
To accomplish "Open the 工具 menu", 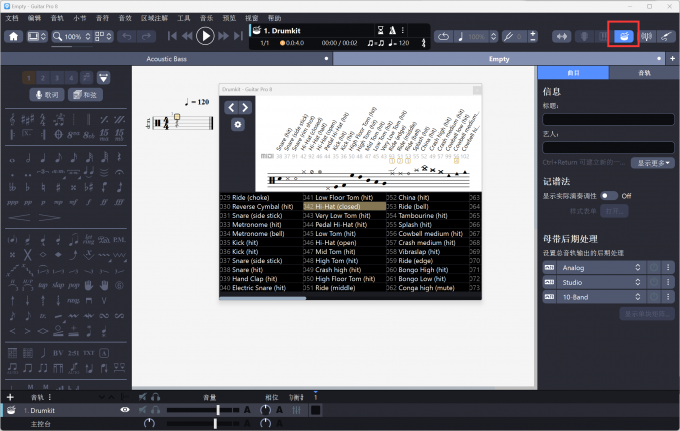I will coord(184,18).
